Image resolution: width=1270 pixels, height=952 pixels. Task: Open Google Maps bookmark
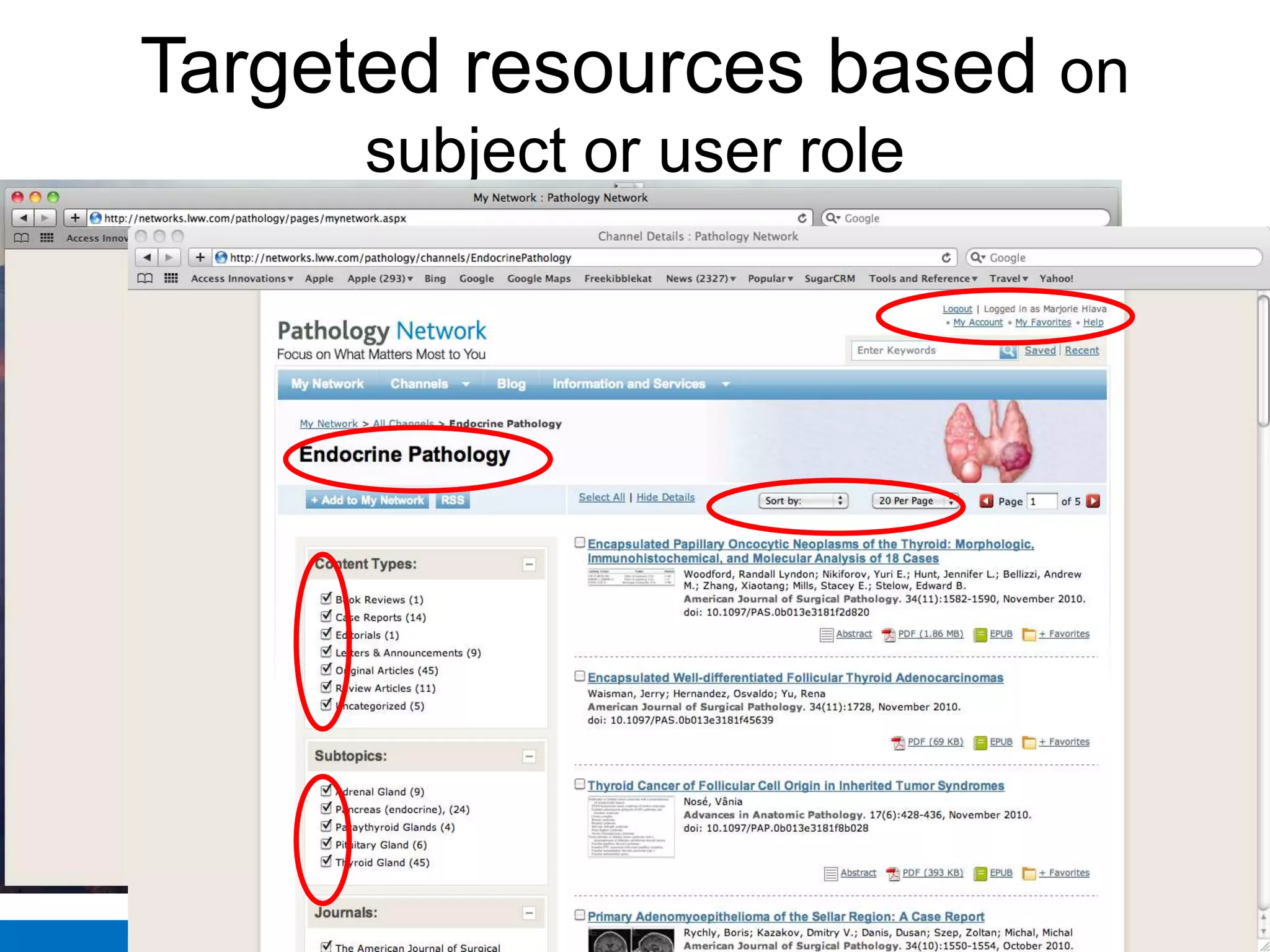539,279
